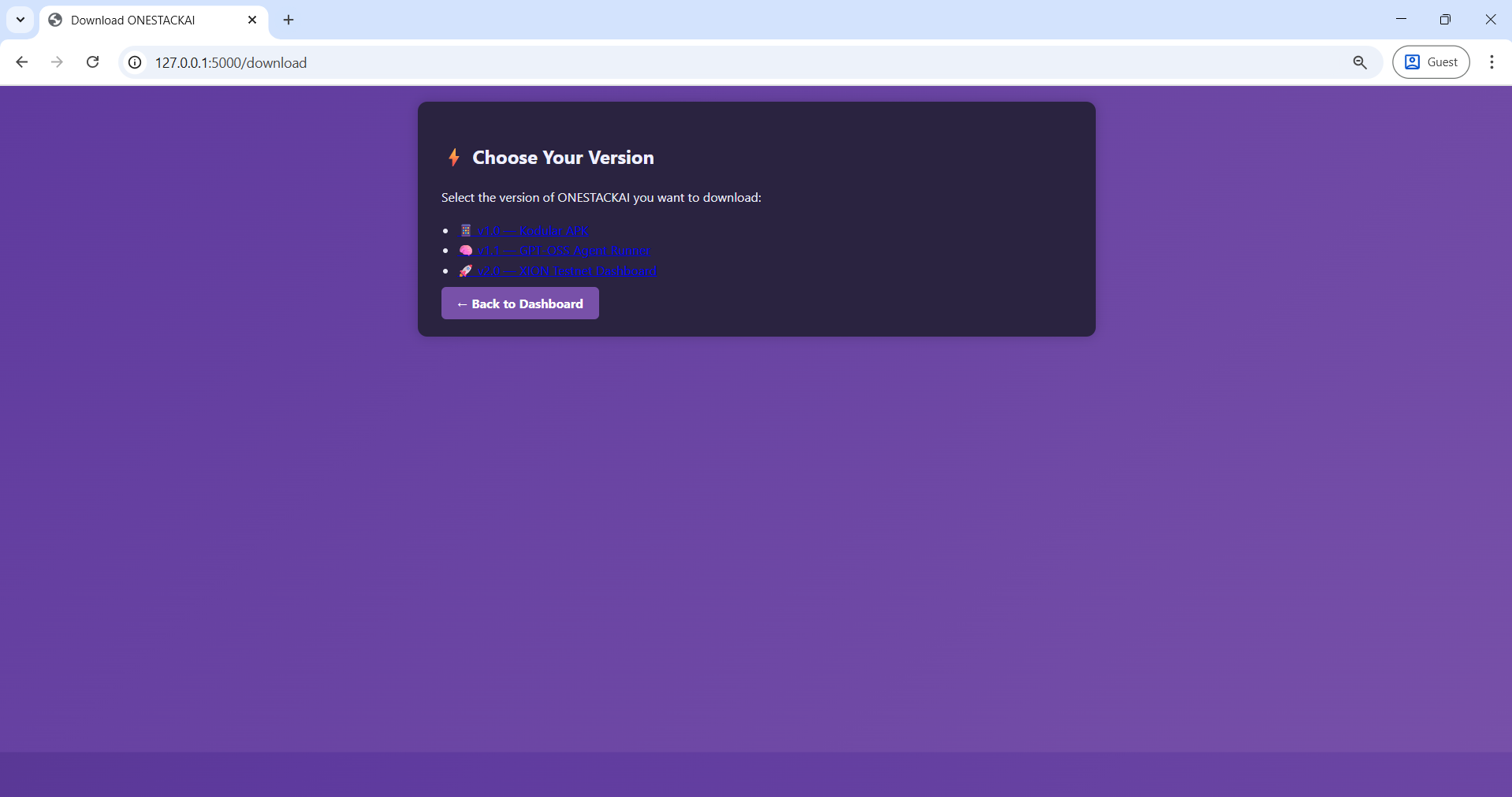Select the Download ONESTACKAI tab
1512x797 pixels.
coord(154,20)
